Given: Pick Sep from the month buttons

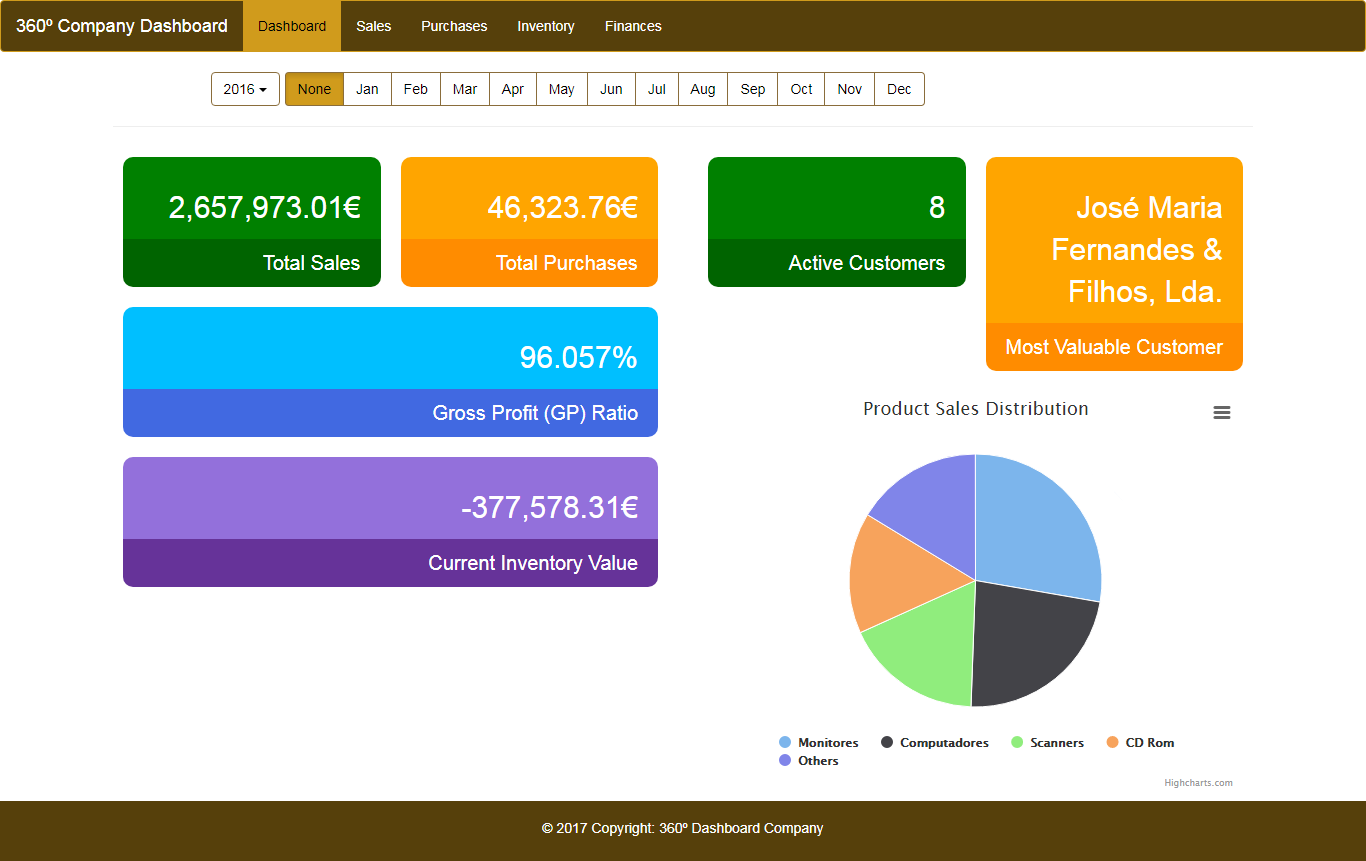Looking at the screenshot, I should [753, 89].
